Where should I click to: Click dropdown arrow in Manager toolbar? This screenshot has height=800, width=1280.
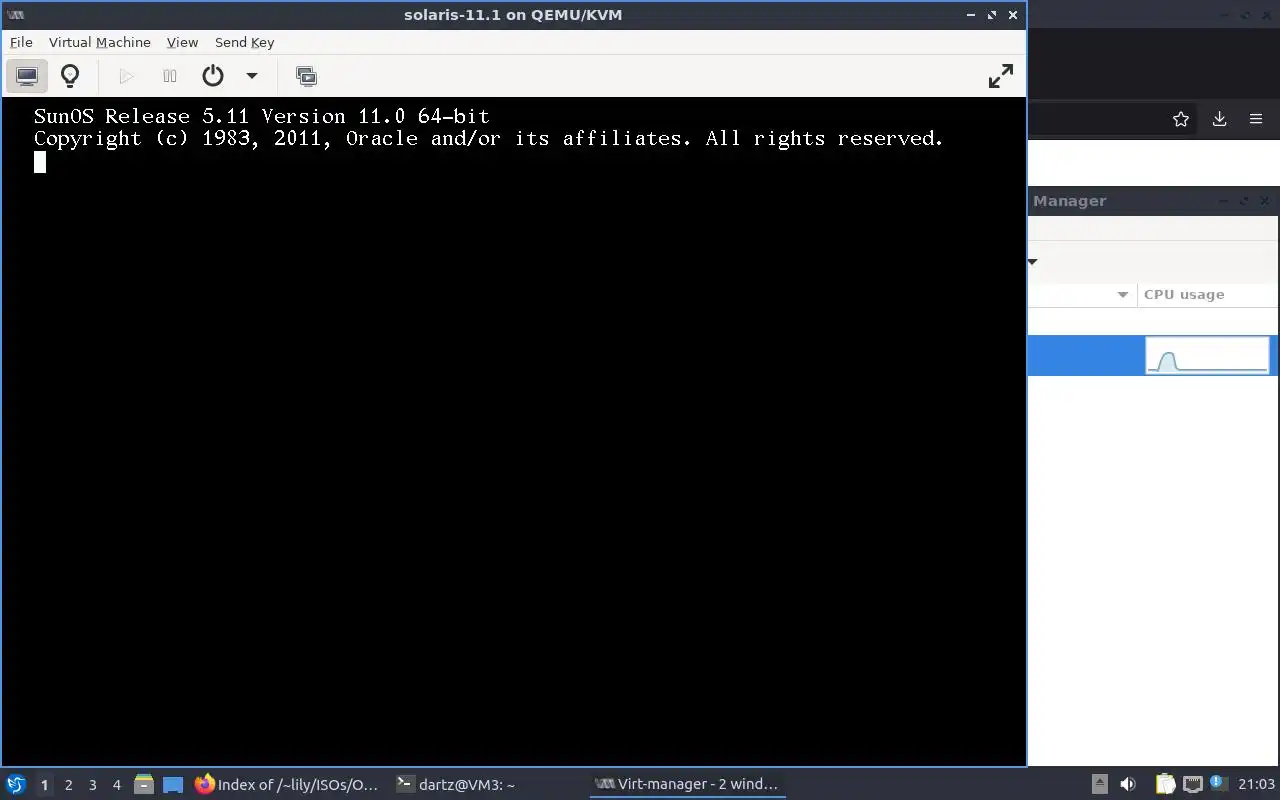point(1032,262)
